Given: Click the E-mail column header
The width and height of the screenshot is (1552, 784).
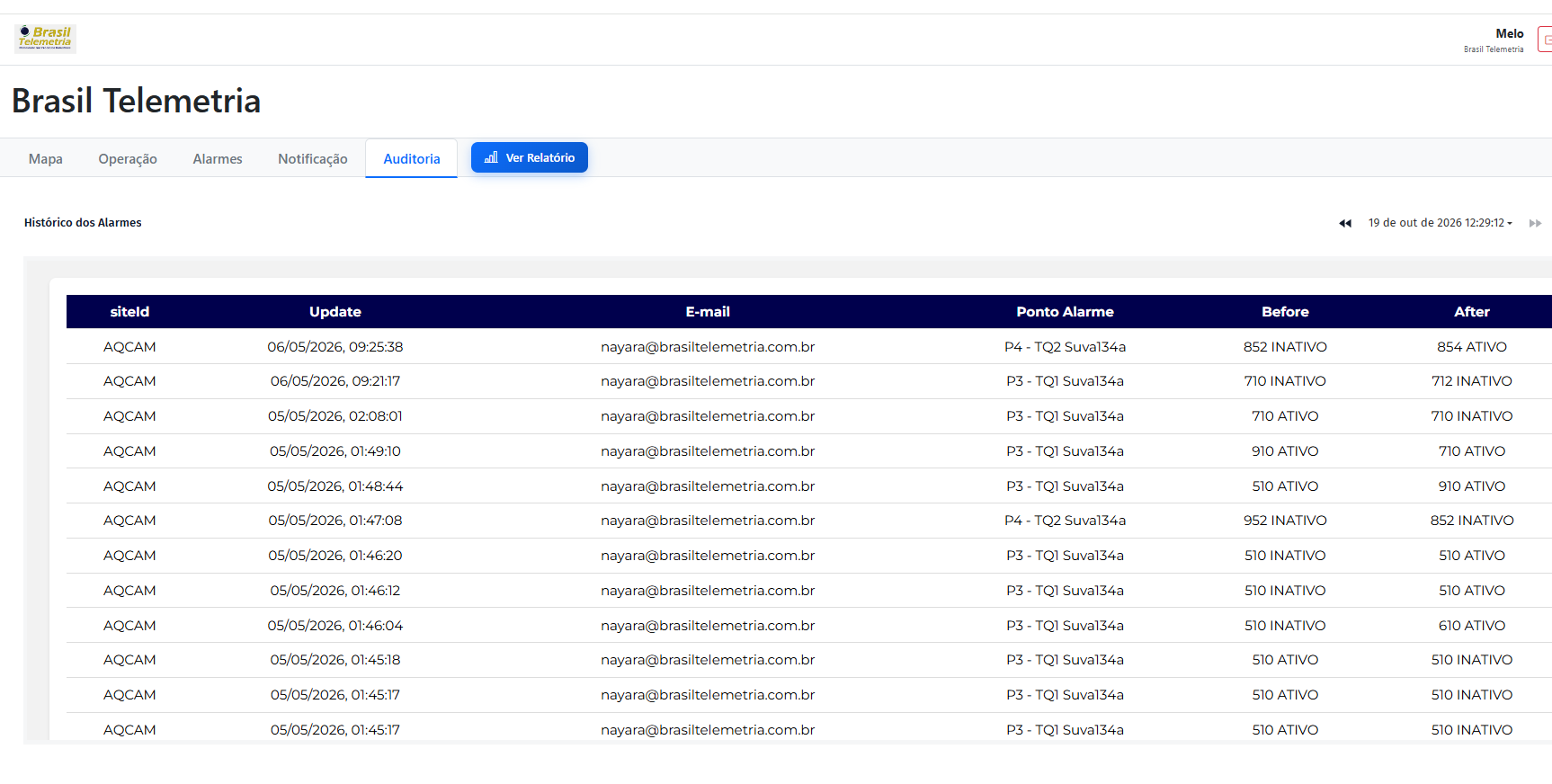Looking at the screenshot, I should (708, 312).
